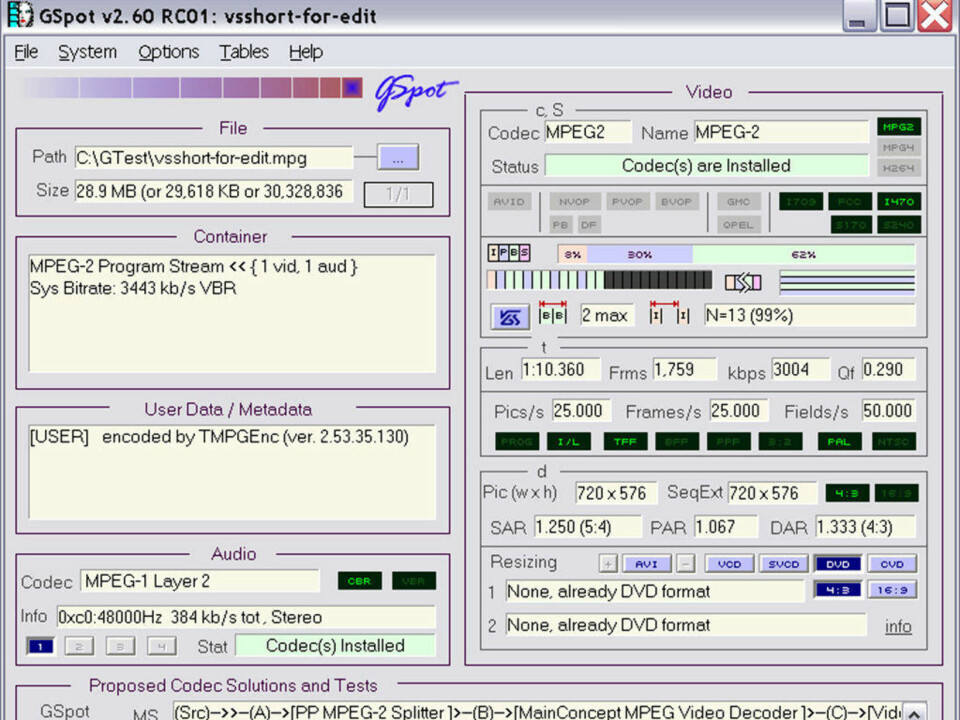Select the DVD resizing preset
This screenshot has height=720, width=960.
(x=837, y=564)
